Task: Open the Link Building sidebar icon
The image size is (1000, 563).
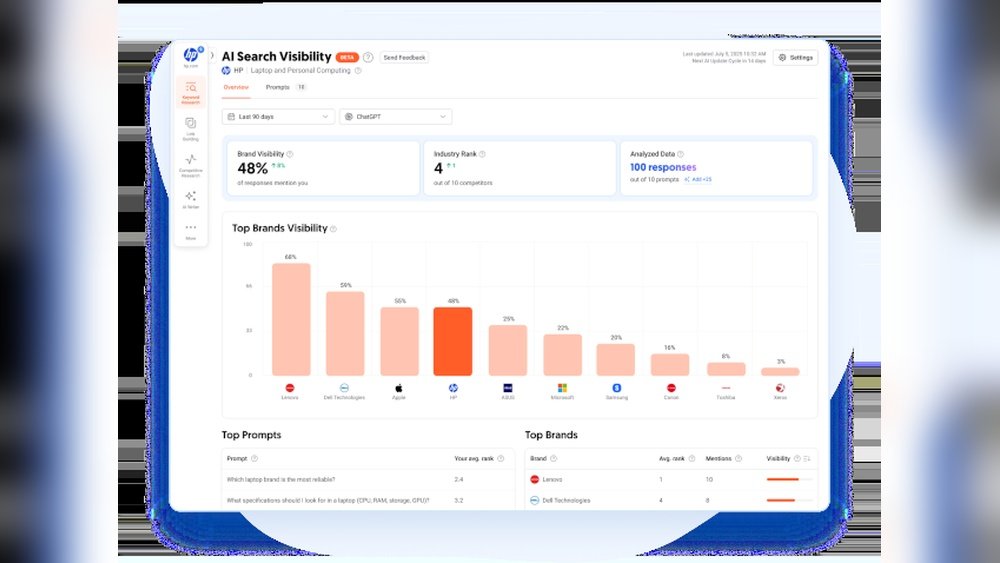Action: (x=191, y=128)
